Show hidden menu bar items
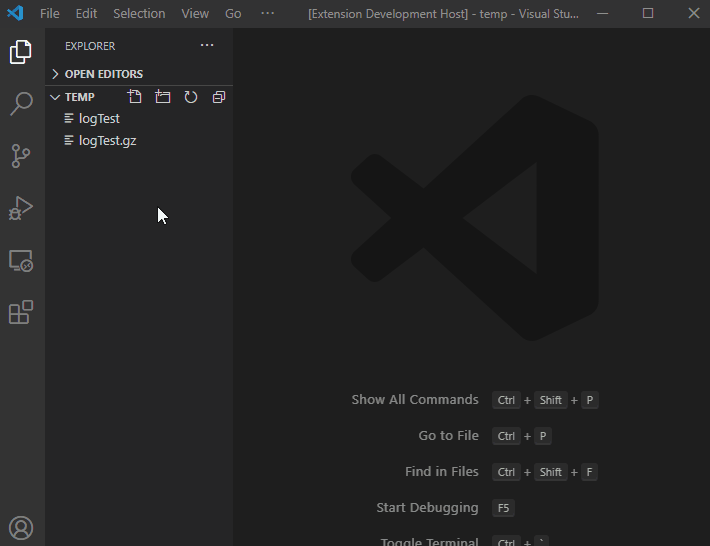 click(267, 14)
